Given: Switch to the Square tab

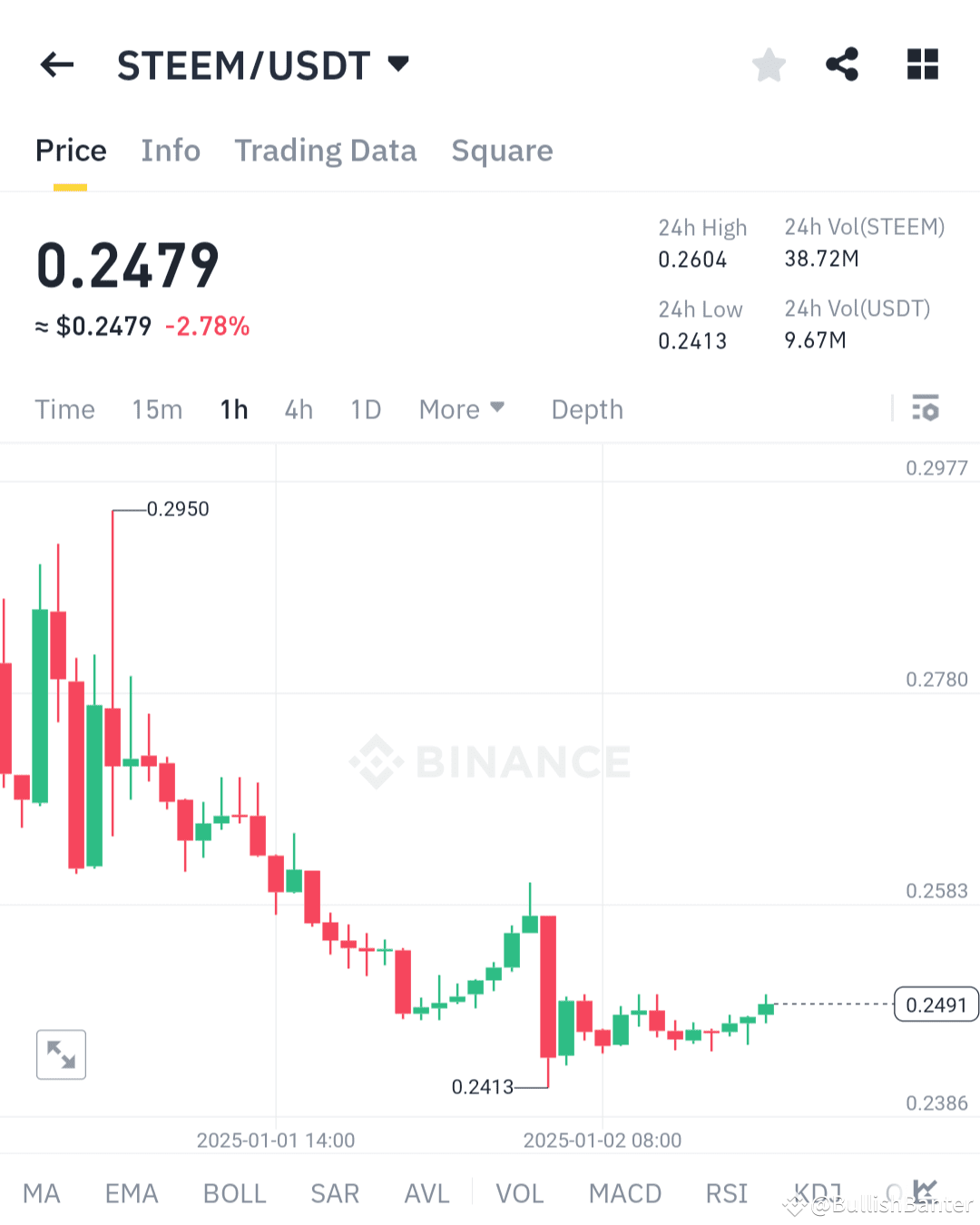Looking at the screenshot, I should click(x=502, y=151).
